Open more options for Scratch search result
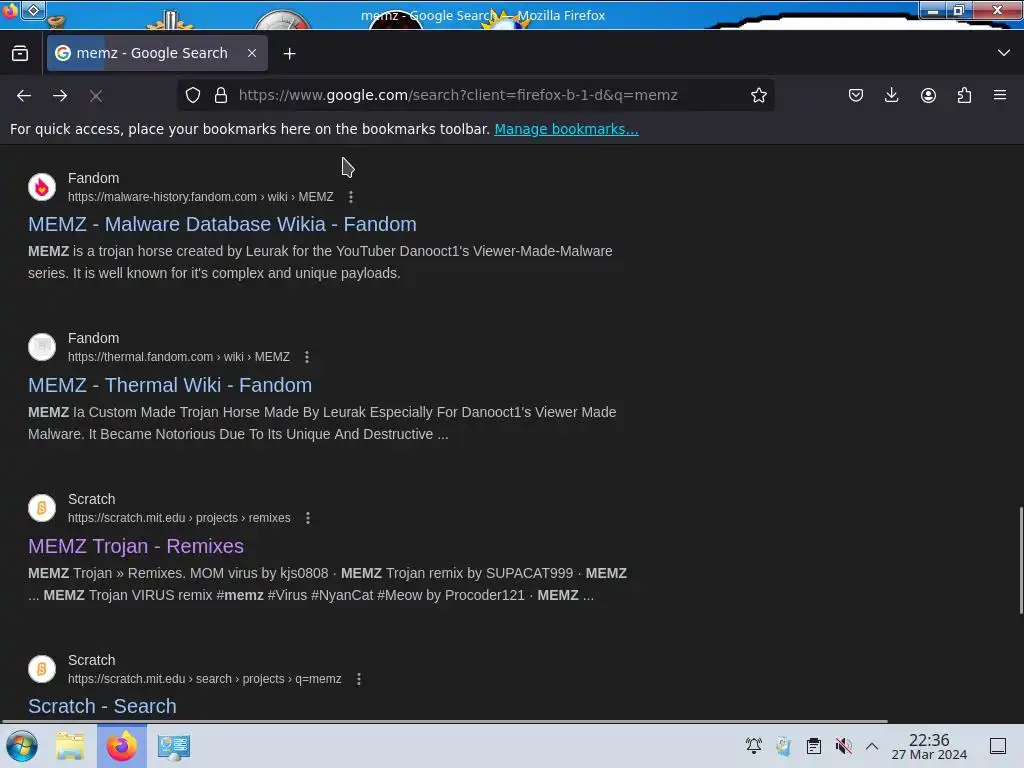The image size is (1024, 768). pyautogui.click(x=359, y=679)
